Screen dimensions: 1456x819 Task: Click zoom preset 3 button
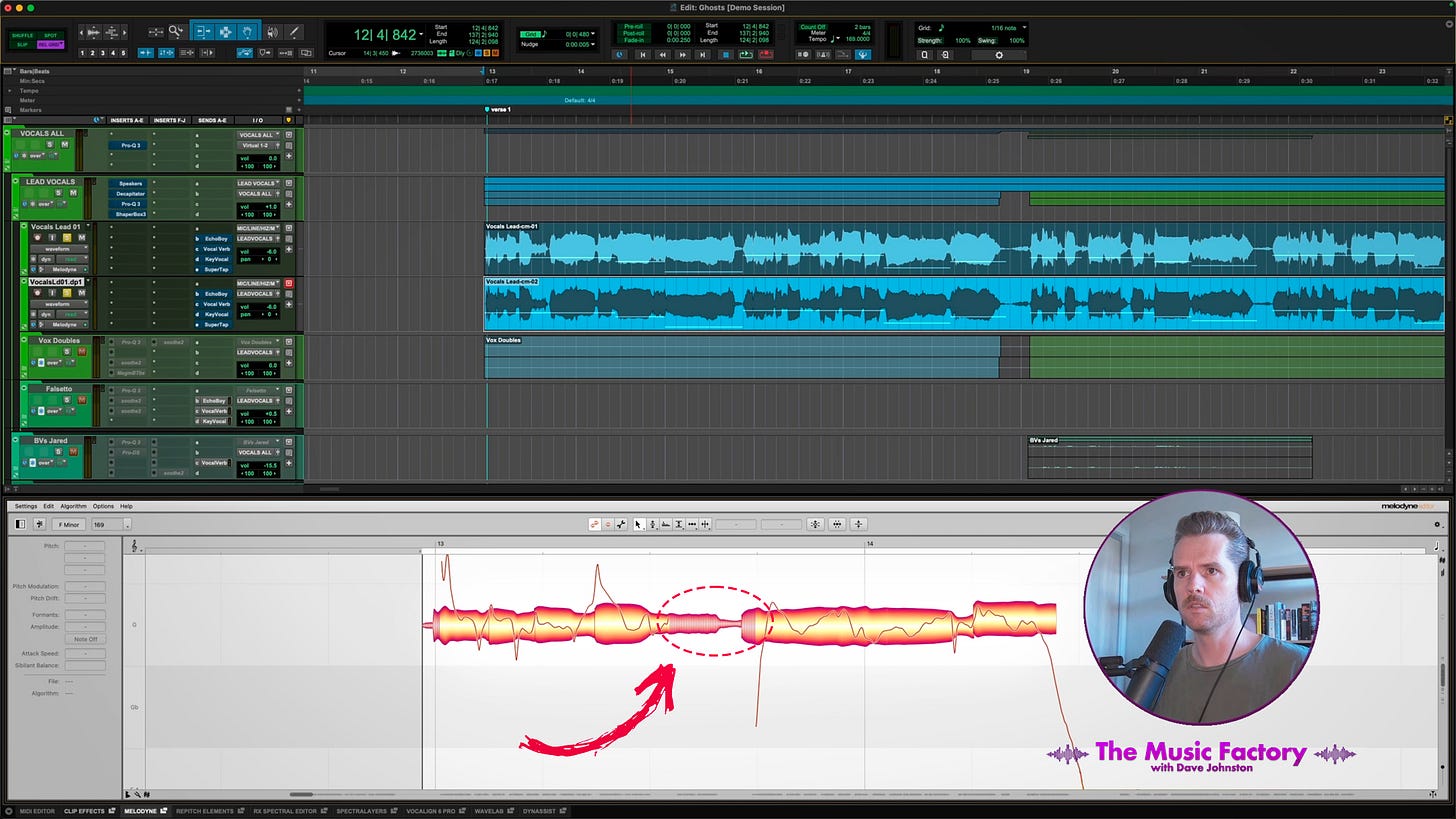coord(104,53)
